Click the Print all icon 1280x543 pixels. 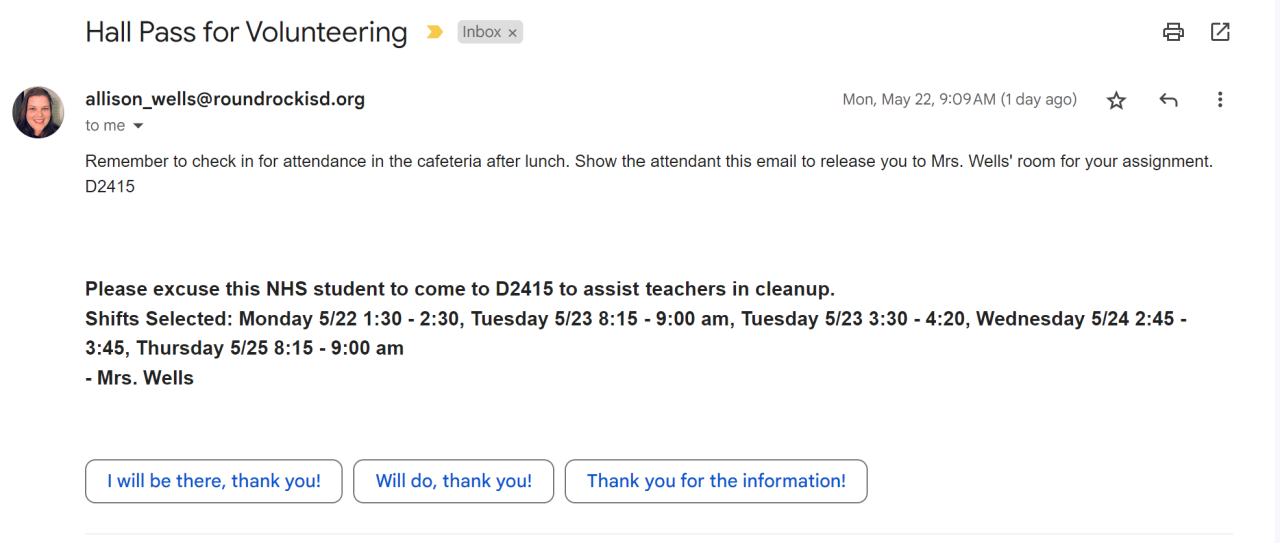(x=1173, y=32)
